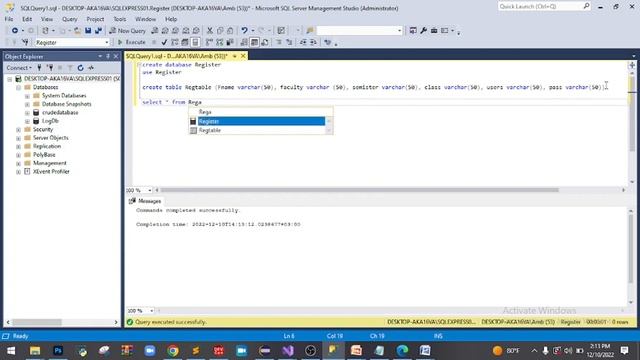
Task: Open the Find combo box dropdown
Action: (399, 31)
